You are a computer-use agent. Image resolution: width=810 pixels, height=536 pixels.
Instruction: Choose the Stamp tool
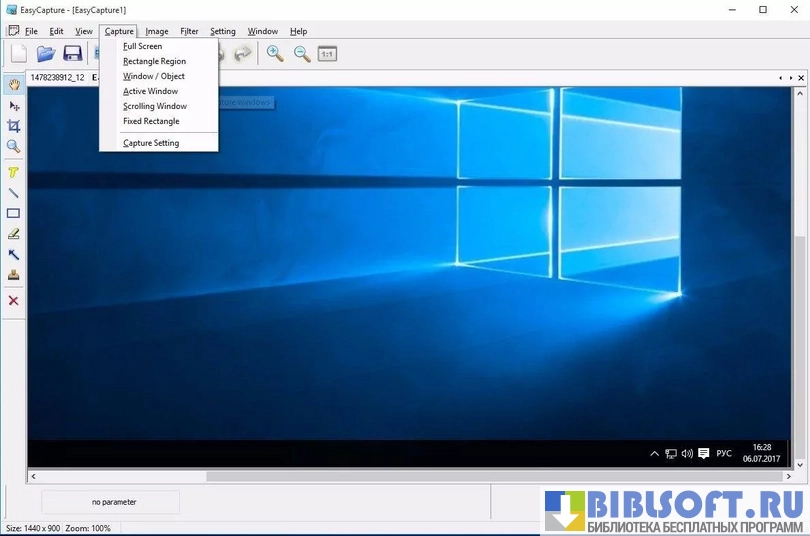pyautogui.click(x=14, y=275)
